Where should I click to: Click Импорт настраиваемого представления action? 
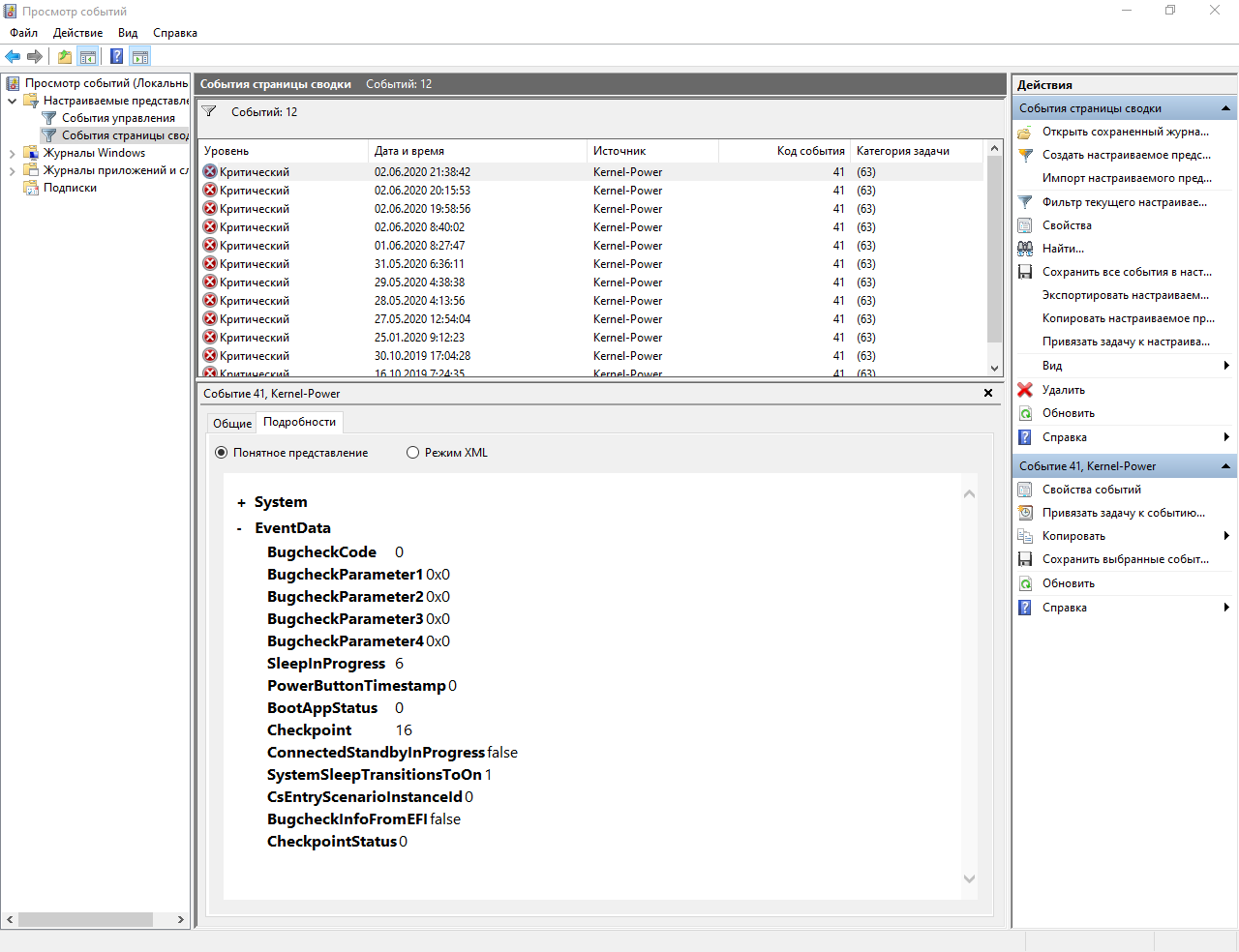tap(1125, 178)
